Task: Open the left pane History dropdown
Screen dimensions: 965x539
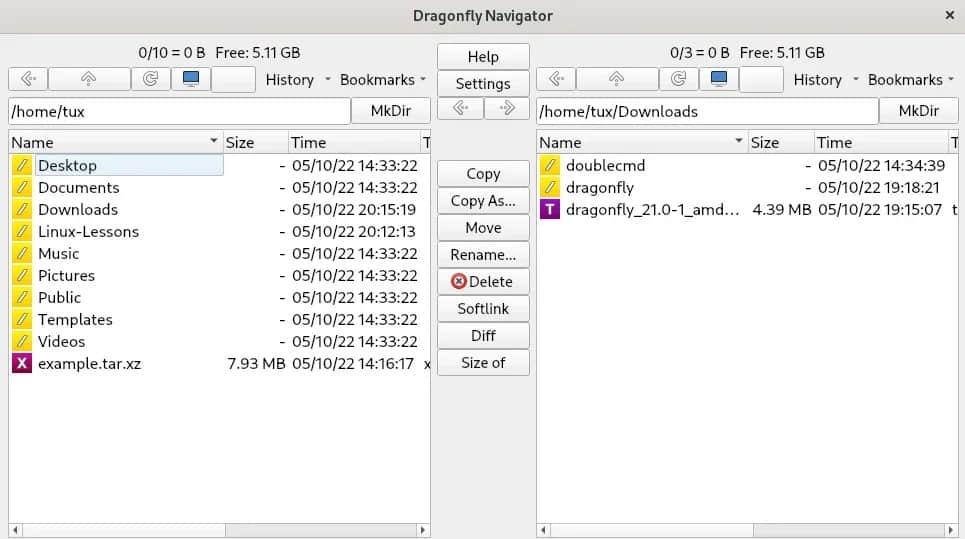Action: coord(298,79)
